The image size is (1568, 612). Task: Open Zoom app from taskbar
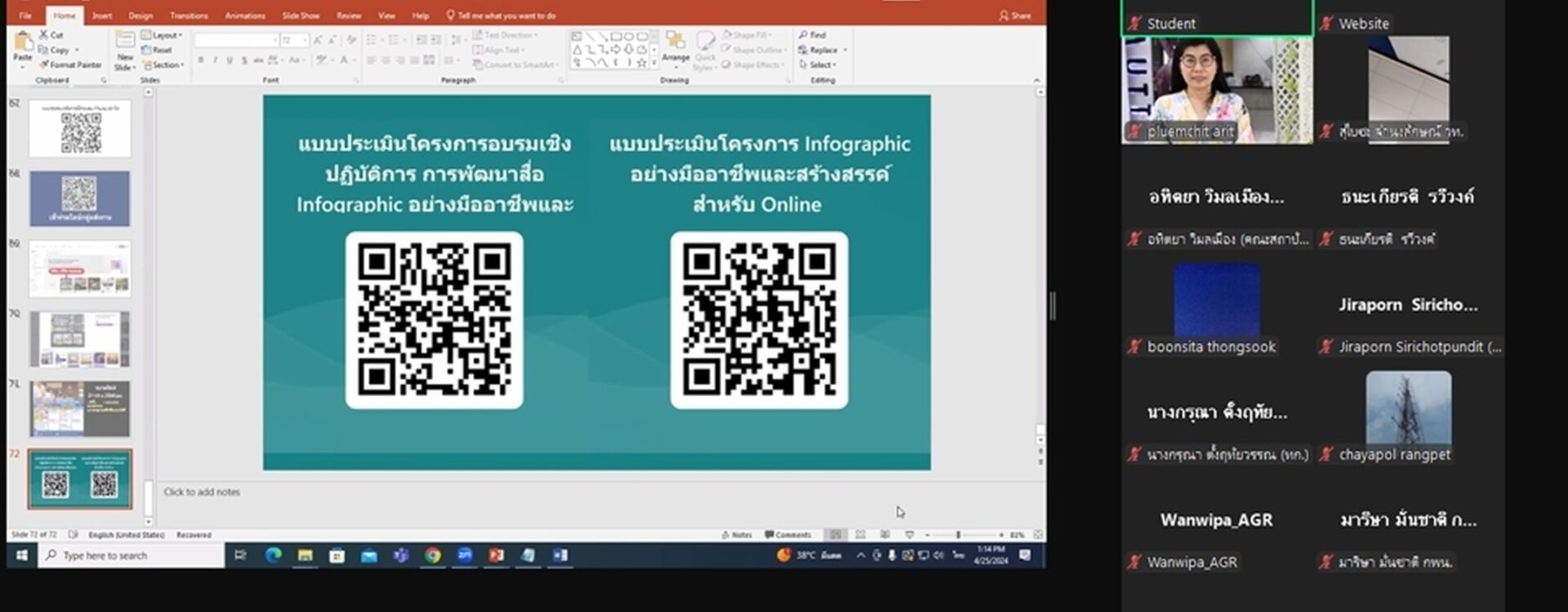pyautogui.click(x=464, y=556)
